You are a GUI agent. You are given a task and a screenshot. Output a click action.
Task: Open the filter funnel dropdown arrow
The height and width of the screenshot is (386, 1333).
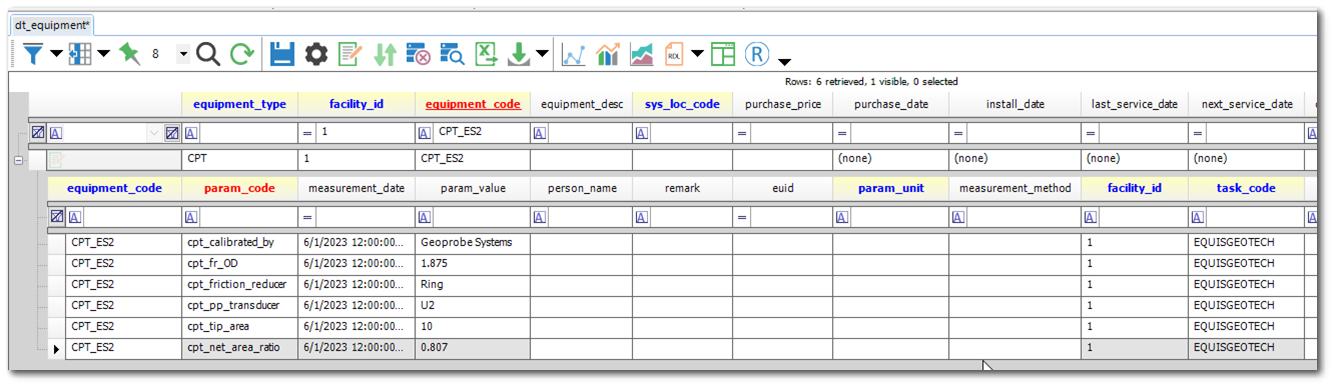coord(56,54)
